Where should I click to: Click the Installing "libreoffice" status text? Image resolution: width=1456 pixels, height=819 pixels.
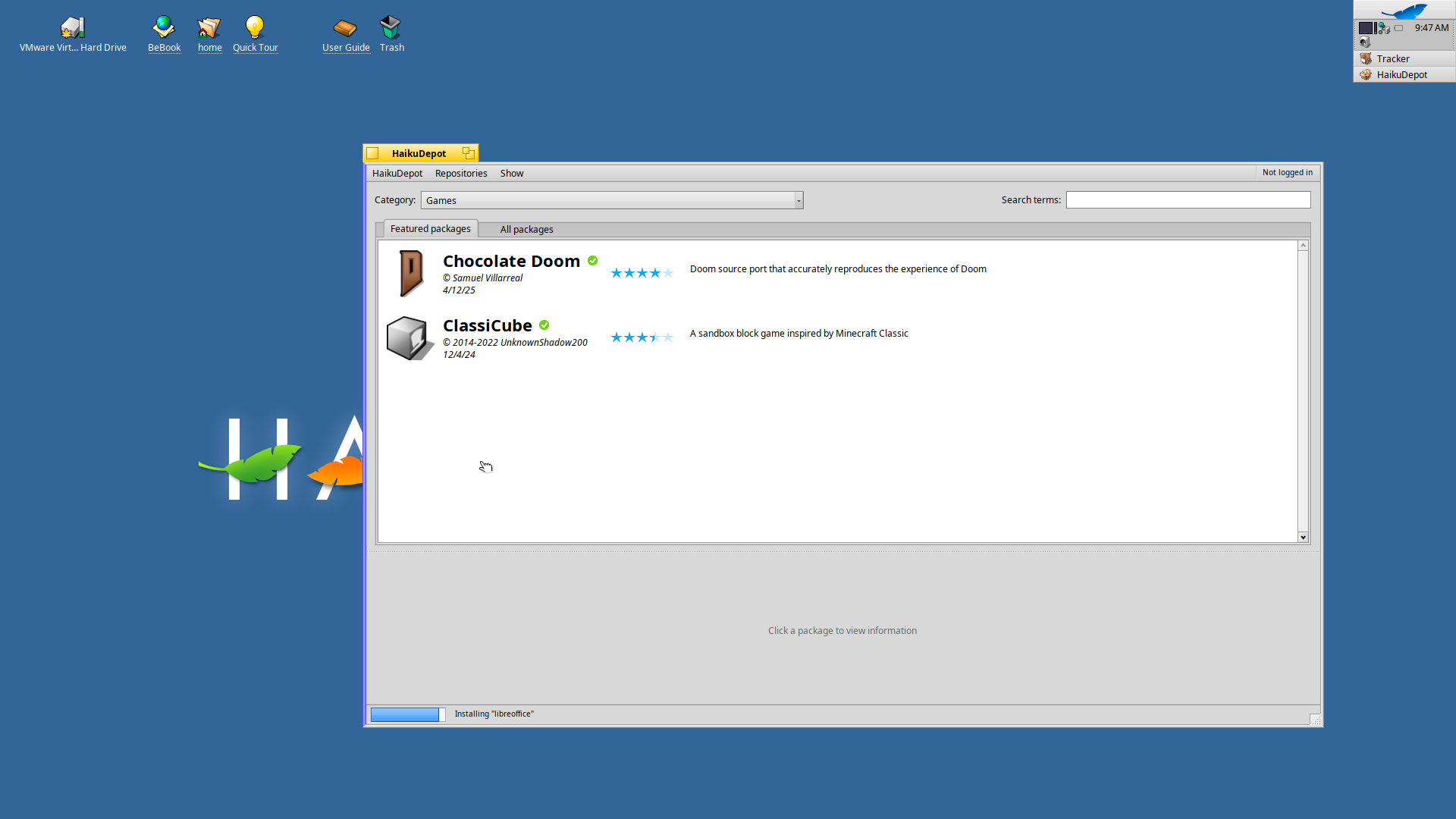(494, 714)
